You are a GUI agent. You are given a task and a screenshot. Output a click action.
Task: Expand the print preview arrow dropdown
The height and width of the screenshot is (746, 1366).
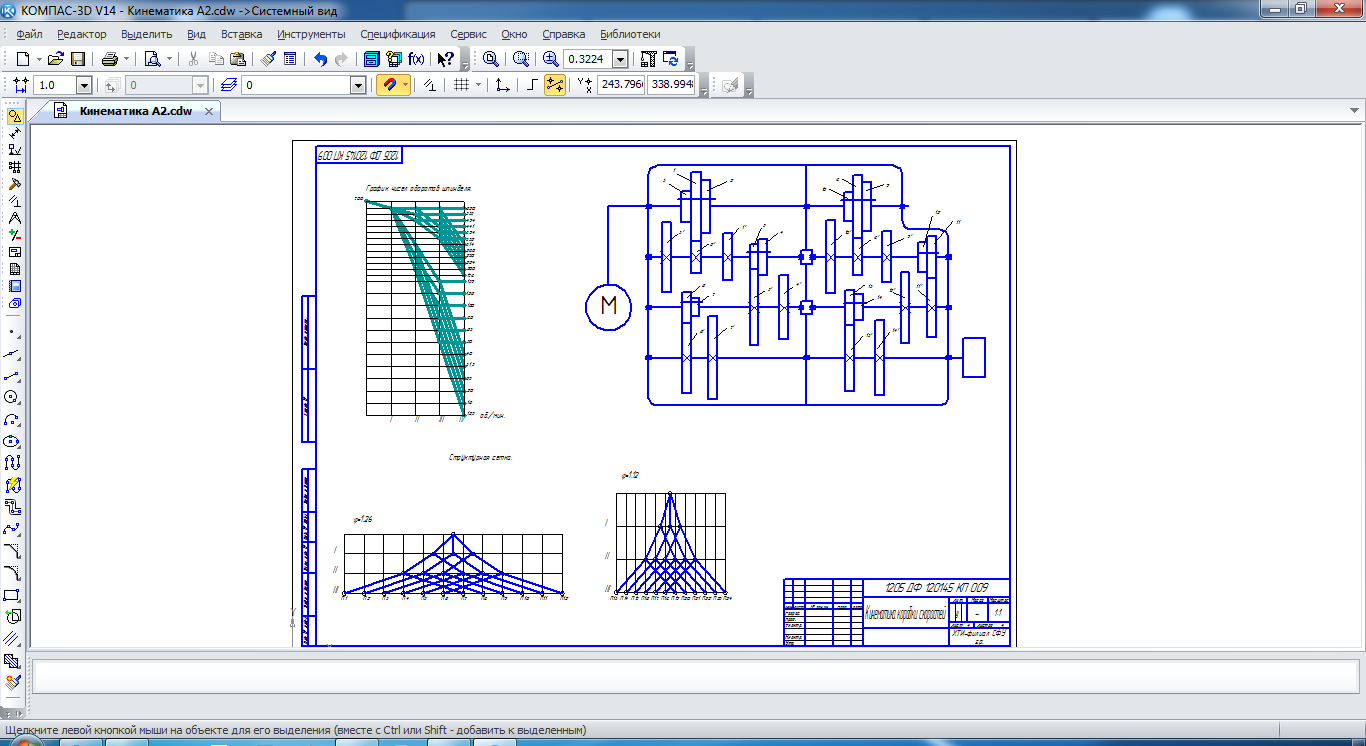pyautogui.click(x=168, y=59)
